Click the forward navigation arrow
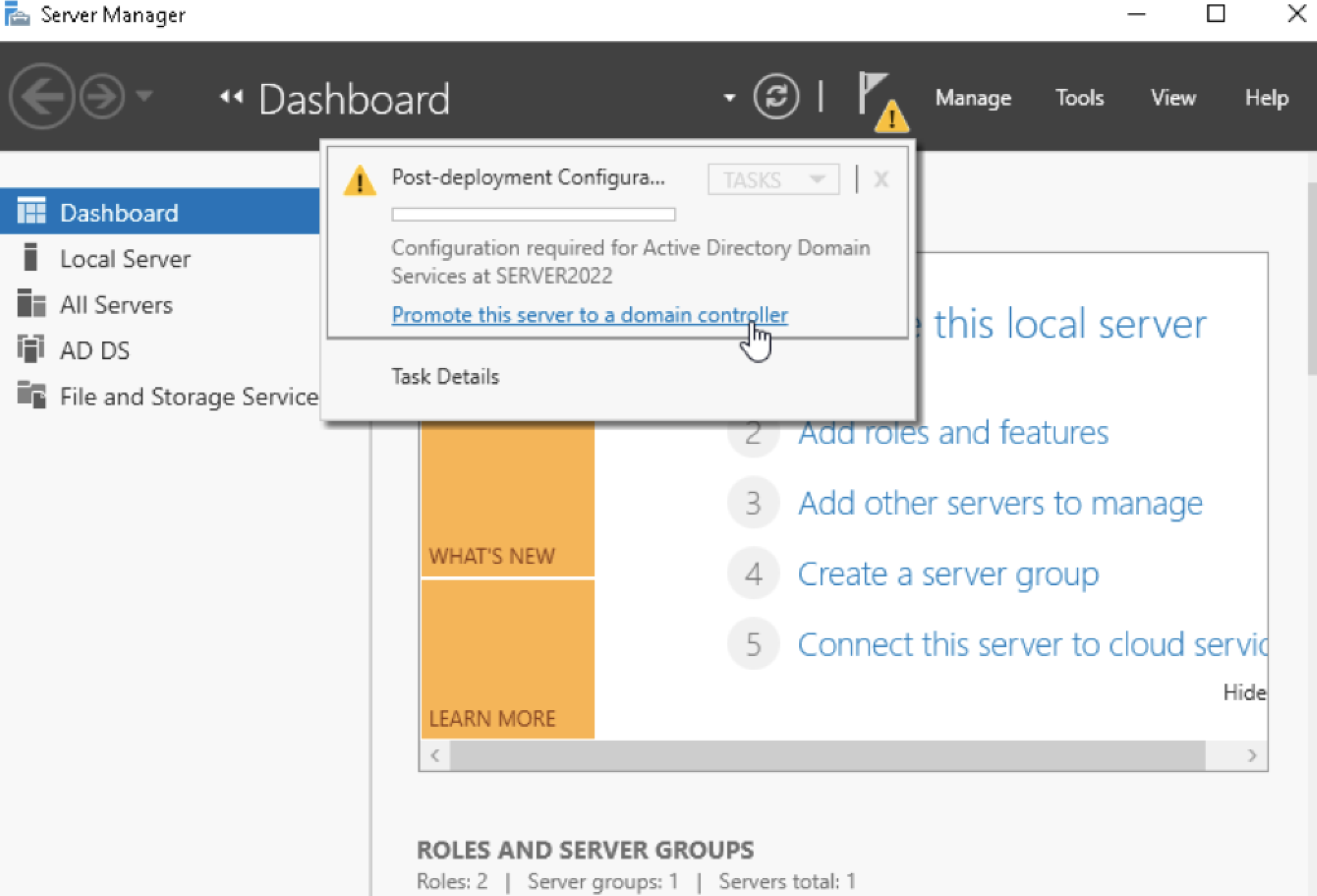The image size is (1317, 896). [102, 97]
